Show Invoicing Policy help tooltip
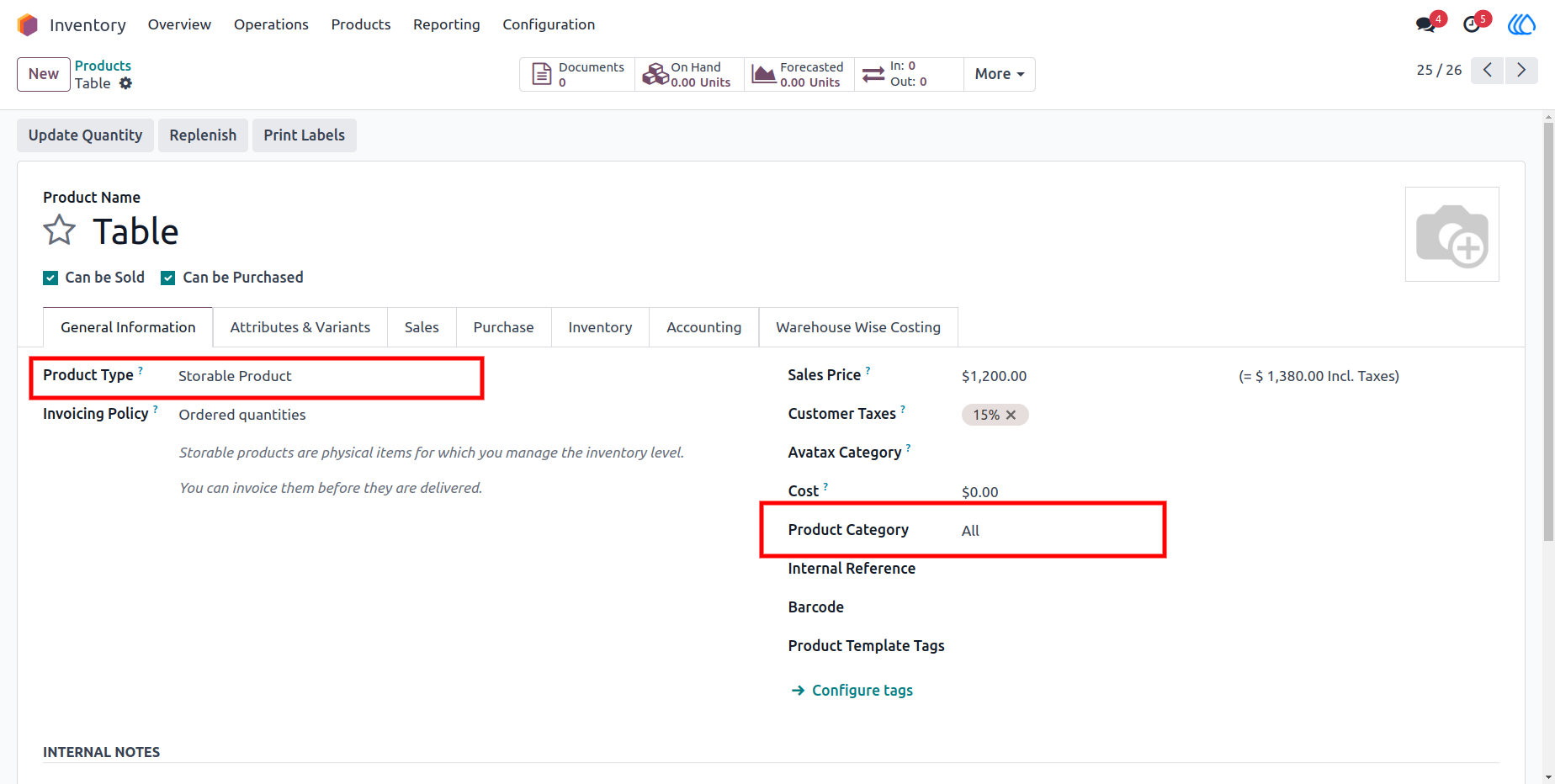1555x784 pixels. click(x=156, y=409)
